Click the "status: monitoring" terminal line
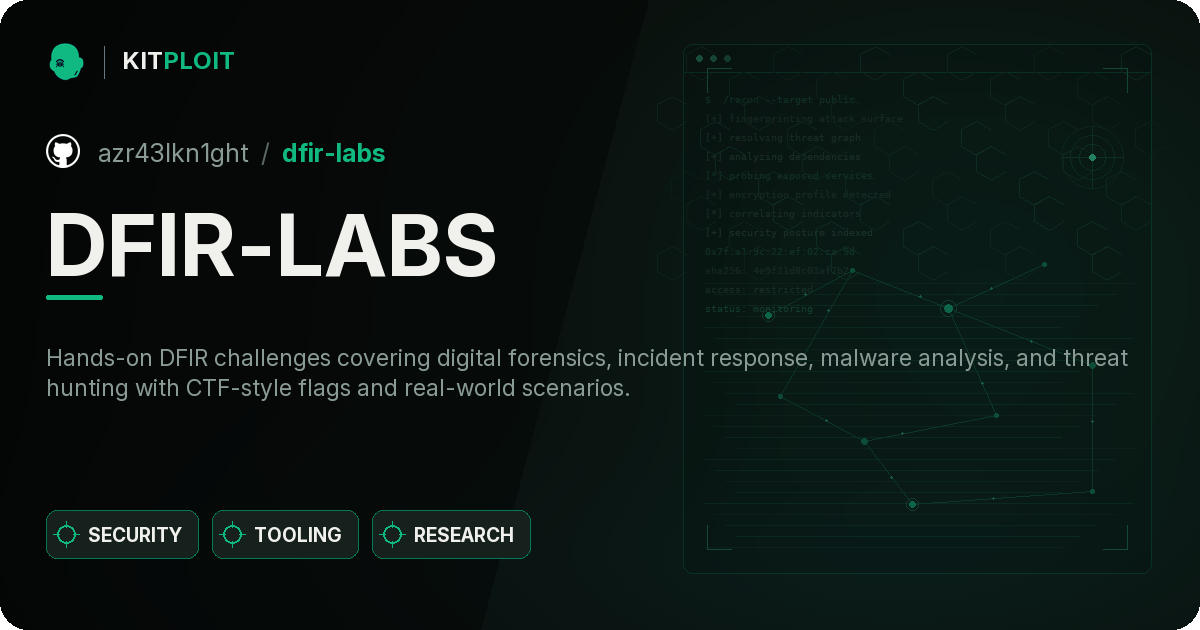The width and height of the screenshot is (1200, 630). click(x=759, y=309)
